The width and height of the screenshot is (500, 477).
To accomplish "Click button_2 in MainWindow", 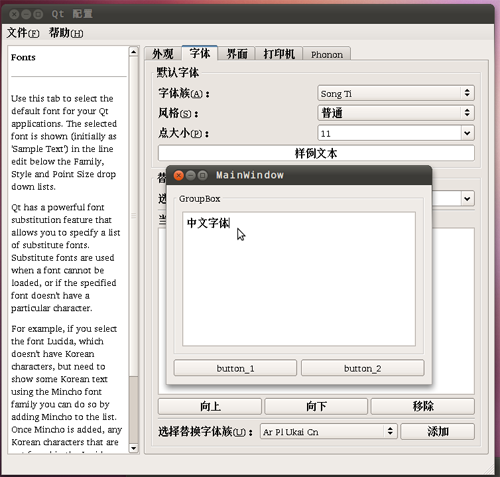I will point(363,368).
